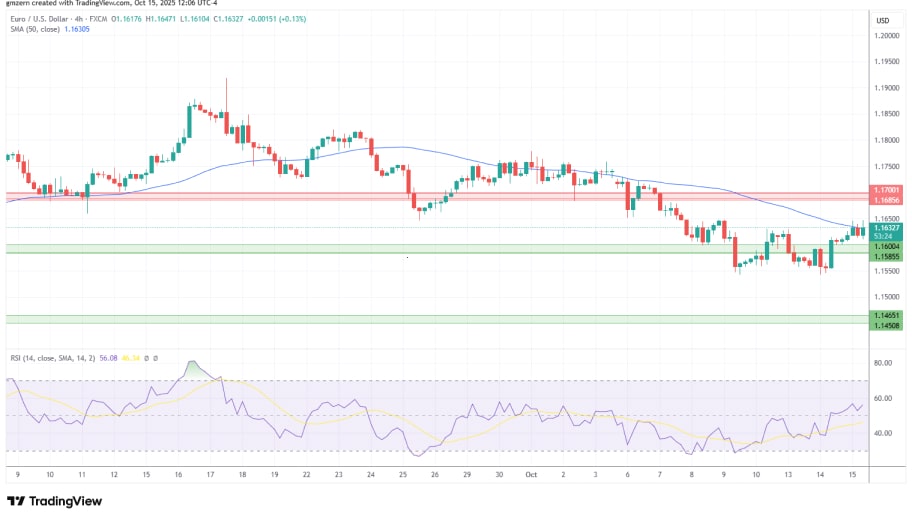
Task: Click the 1.16004 green price label
Action: (x=885, y=246)
